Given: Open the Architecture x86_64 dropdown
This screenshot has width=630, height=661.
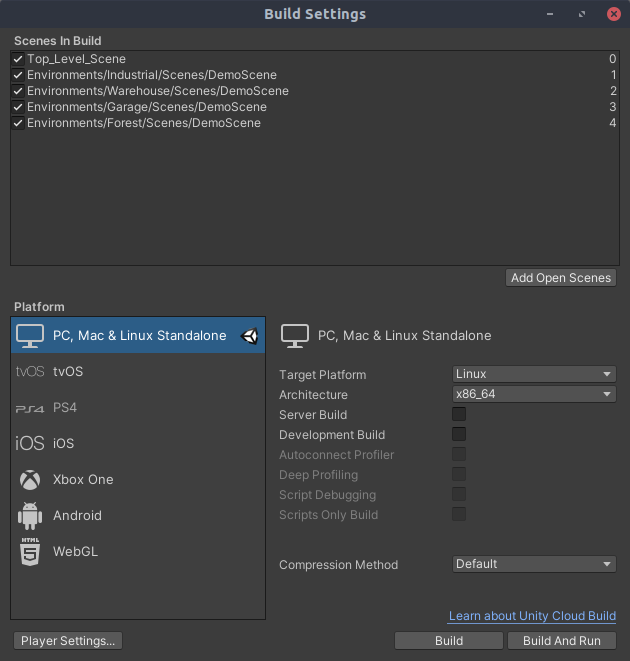Looking at the screenshot, I should [534, 394].
